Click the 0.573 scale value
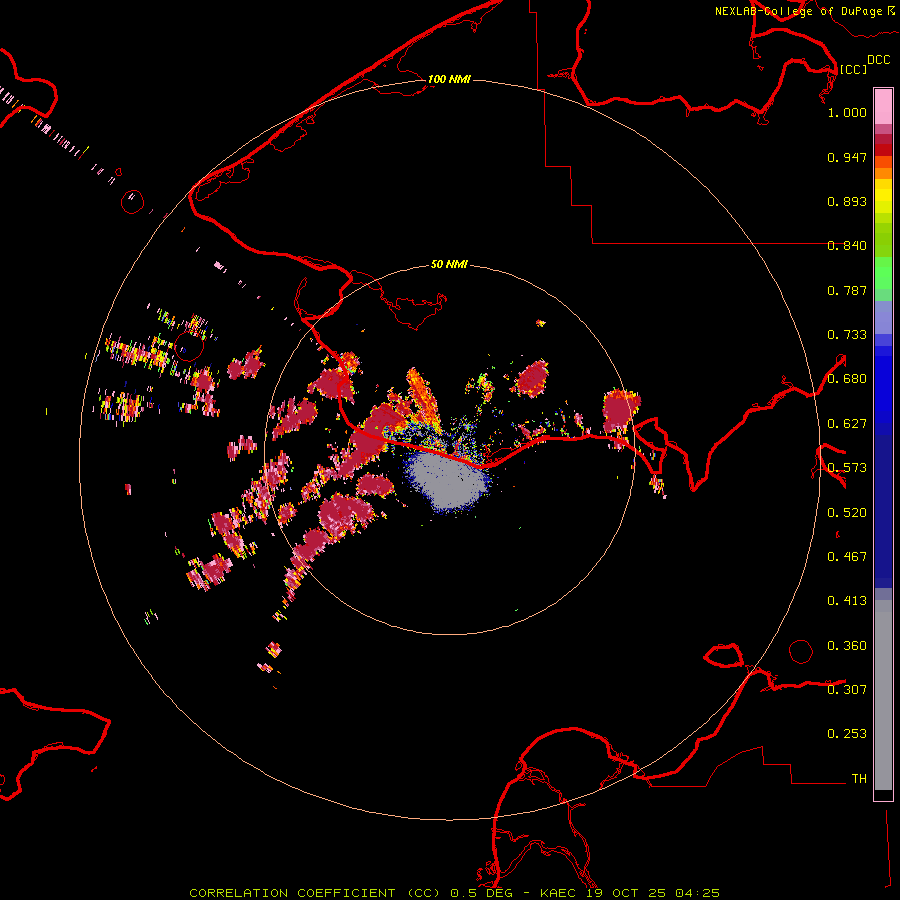 click(847, 468)
